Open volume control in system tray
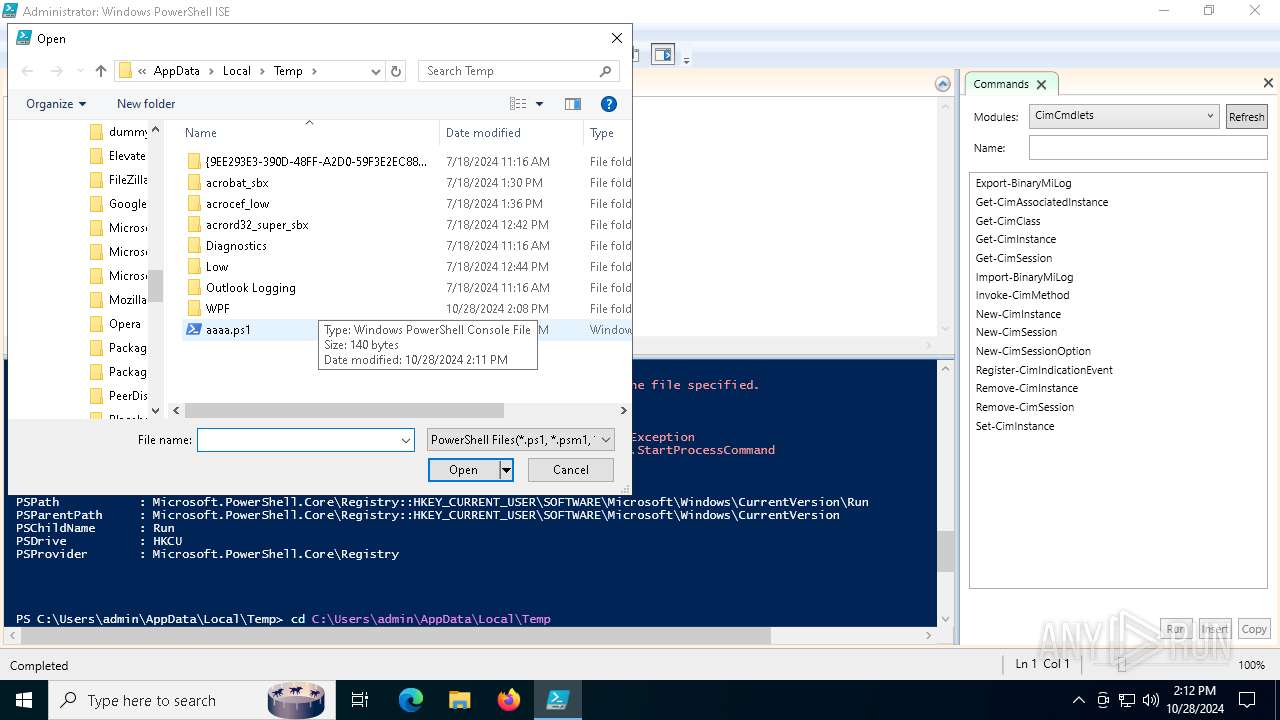The image size is (1280, 720). tap(1150, 701)
